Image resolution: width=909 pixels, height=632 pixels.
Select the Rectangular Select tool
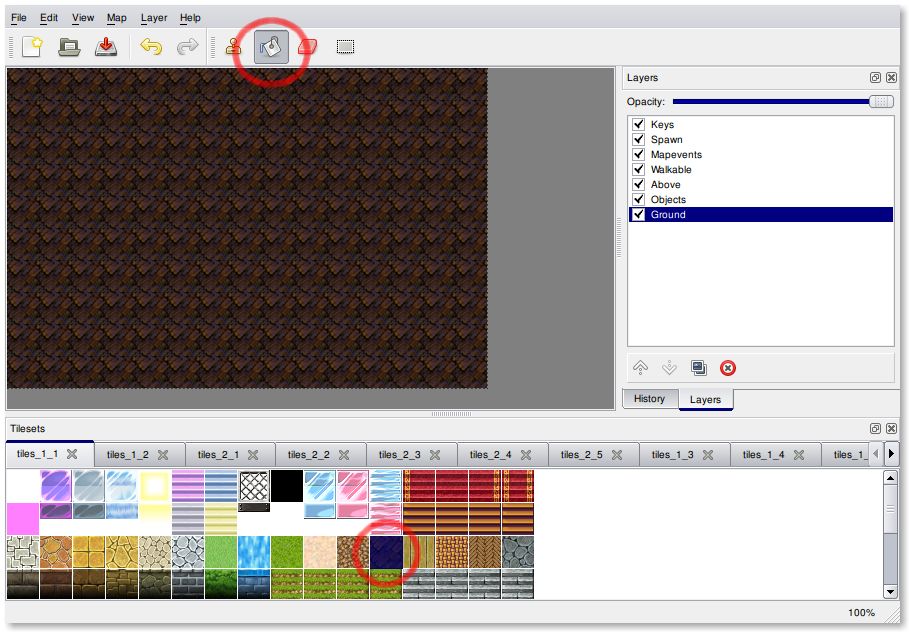(345, 47)
